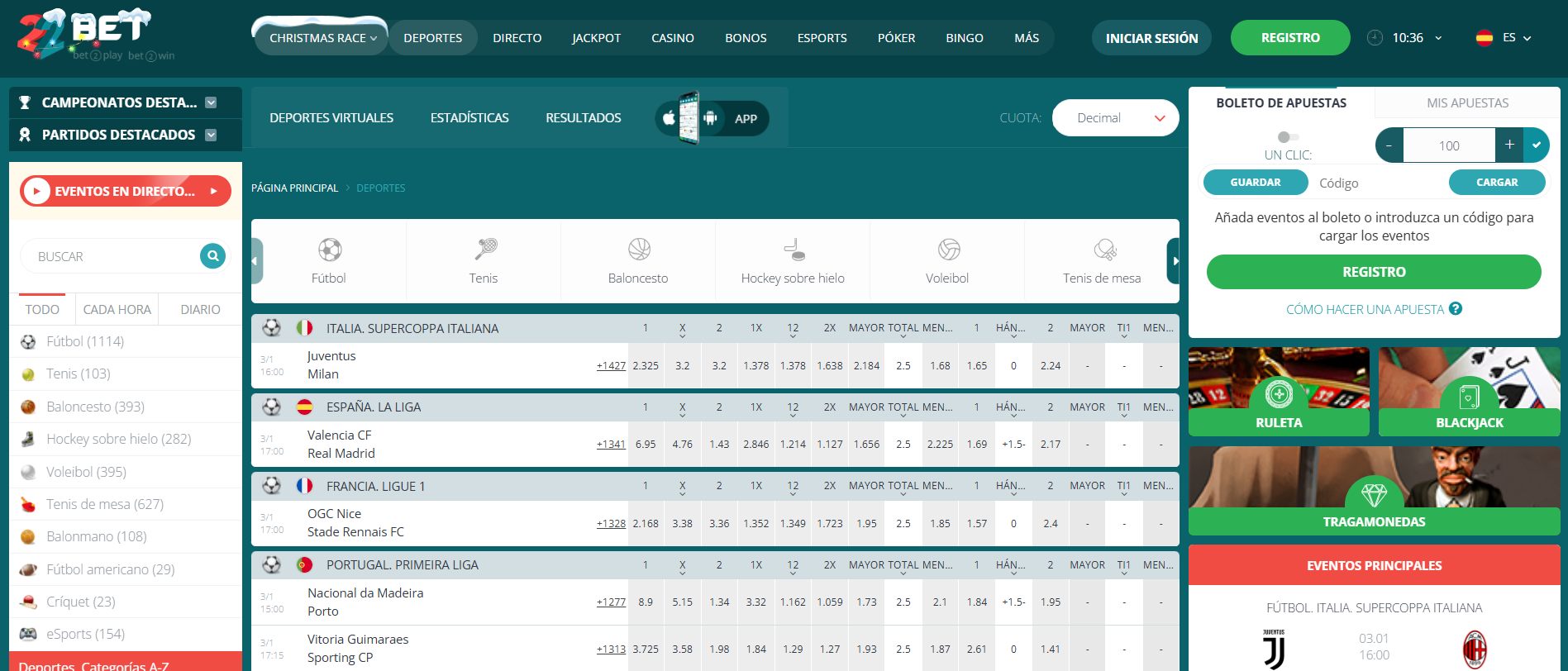Open the Cómo hacer una apuesta link

pyautogui.click(x=1365, y=309)
